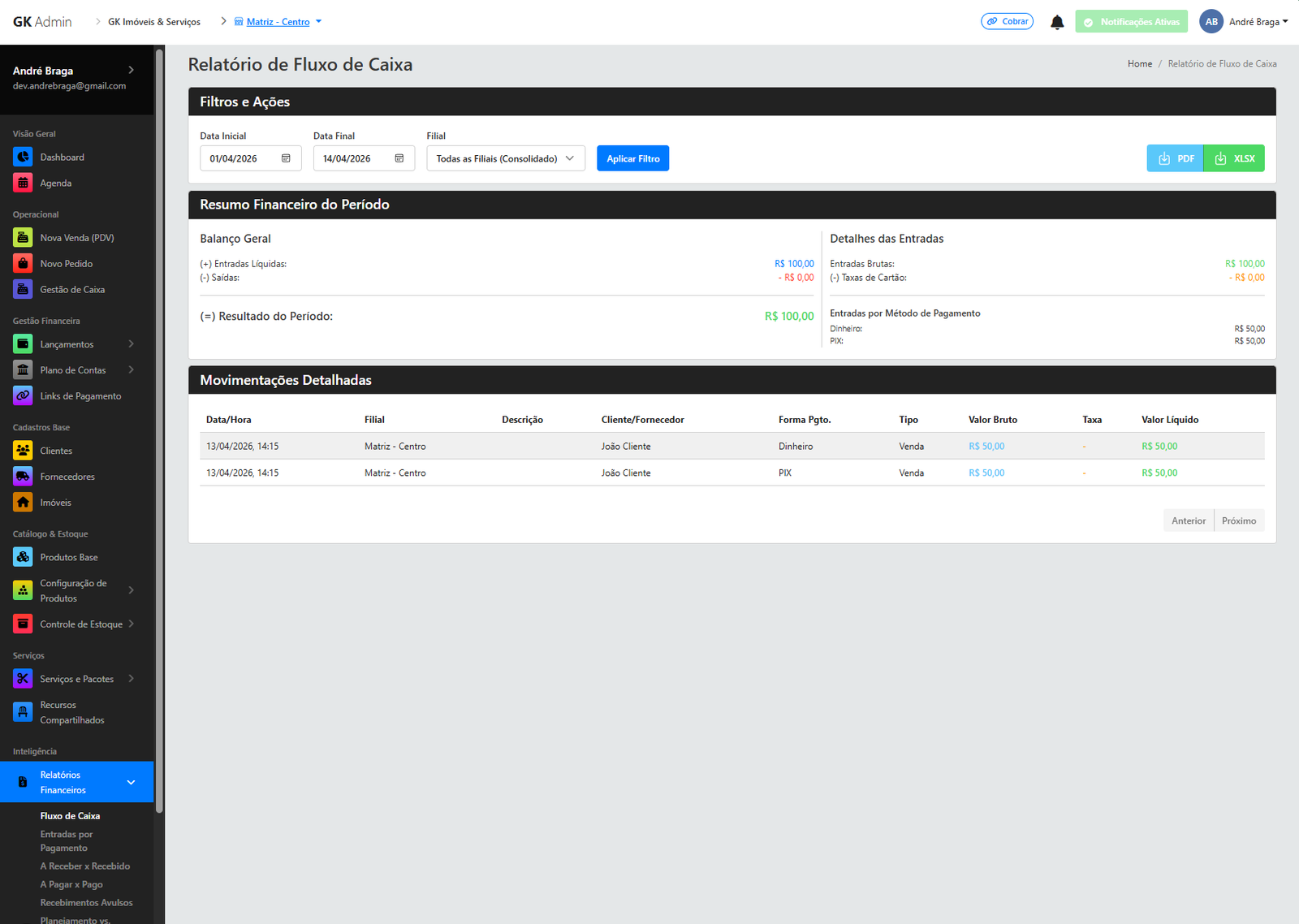Screen dimensions: 1299x924
Task: Click the Novo Pedido bag icon
Action: click(x=23, y=264)
